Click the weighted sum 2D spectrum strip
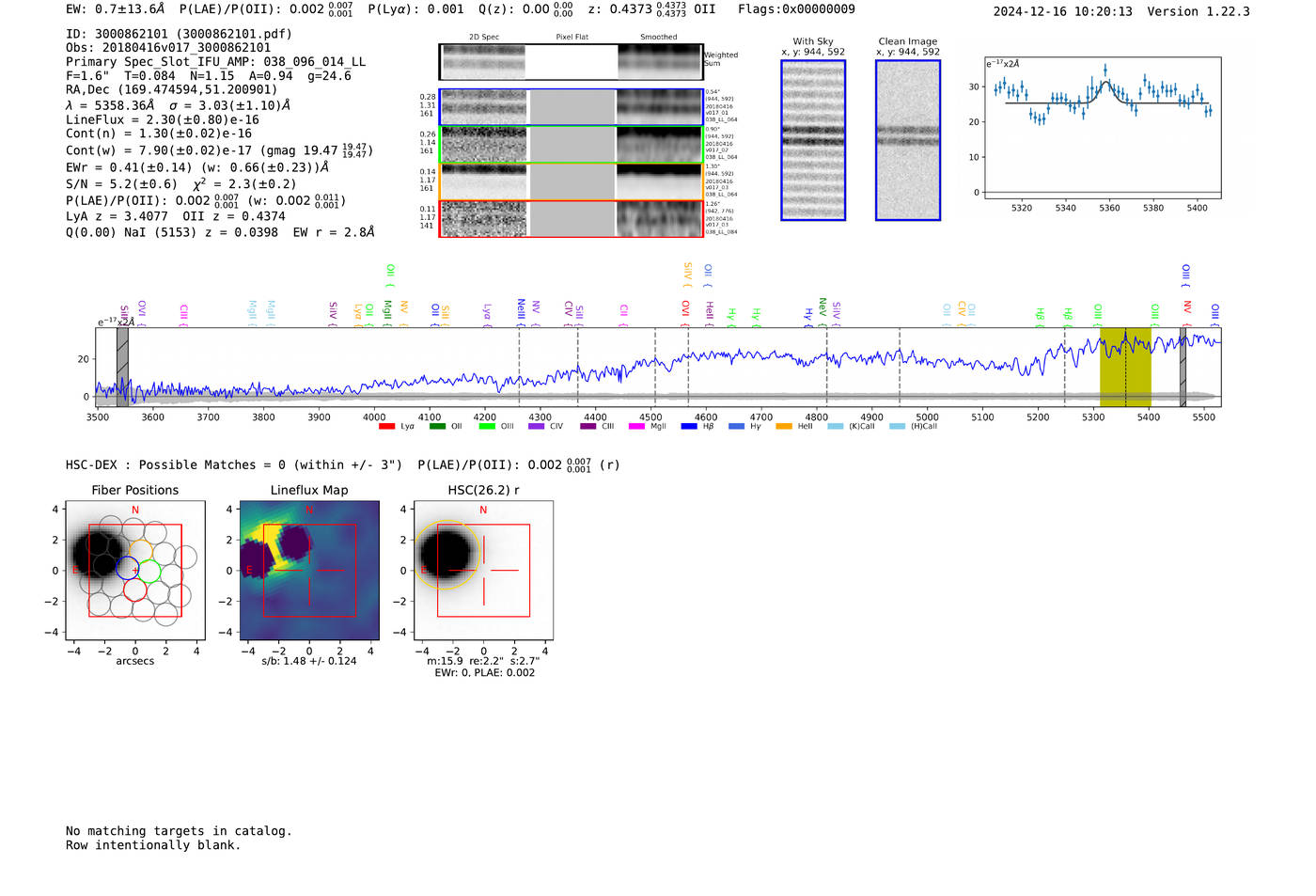The width and height of the screenshot is (1316, 896). point(571,62)
